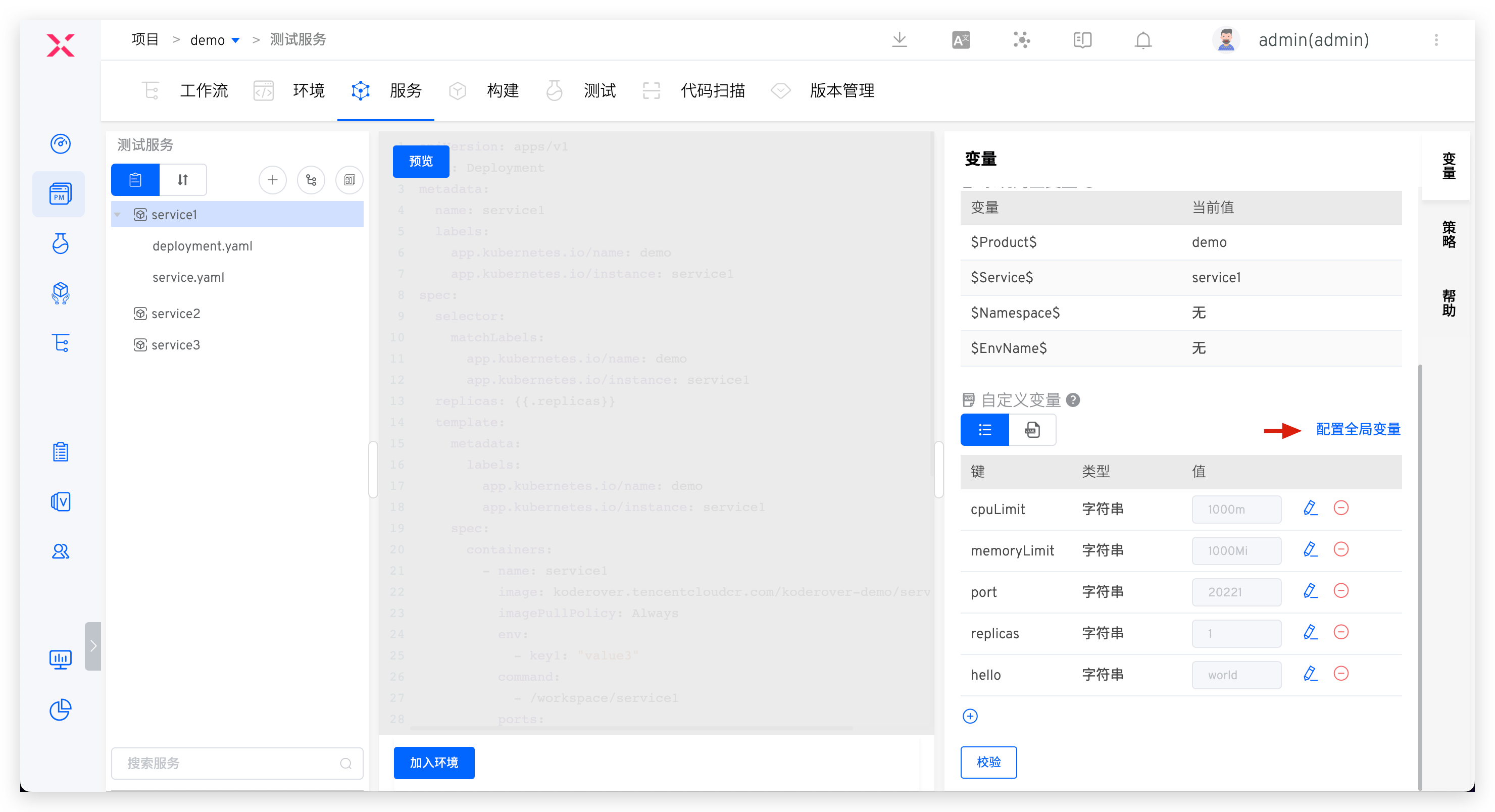Collapse the service1 tree node

pyautogui.click(x=118, y=215)
